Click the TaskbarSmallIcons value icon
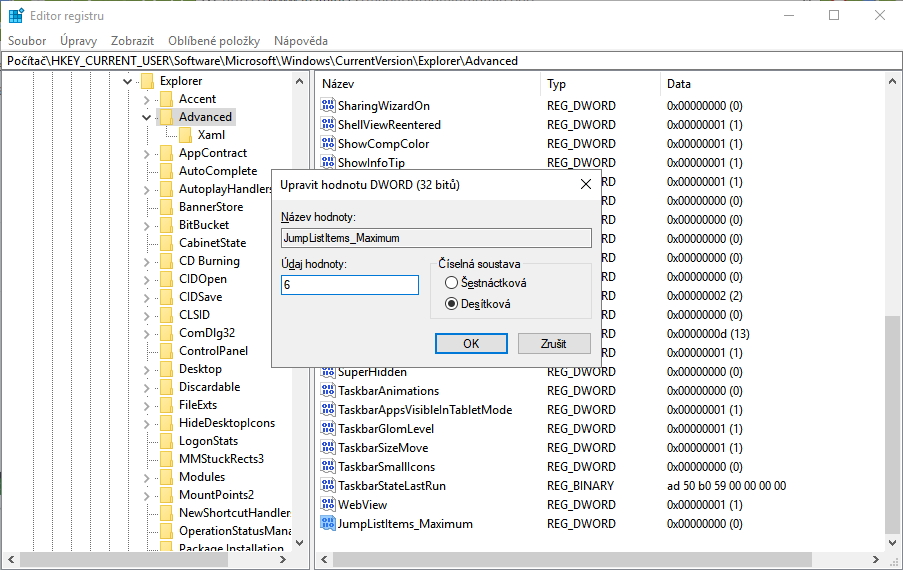This screenshot has height=570, width=903. [x=328, y=466]
